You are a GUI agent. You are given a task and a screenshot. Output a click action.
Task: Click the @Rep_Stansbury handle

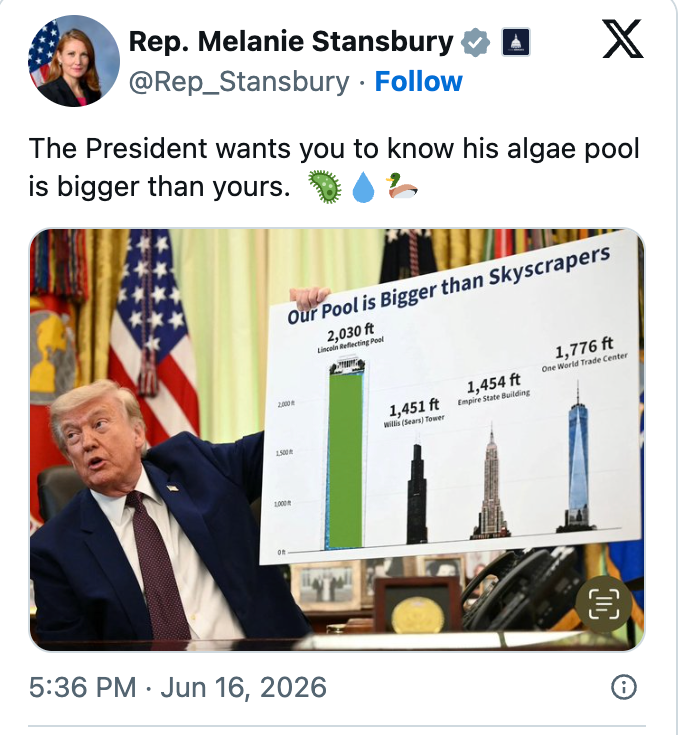tap(239, 82)
